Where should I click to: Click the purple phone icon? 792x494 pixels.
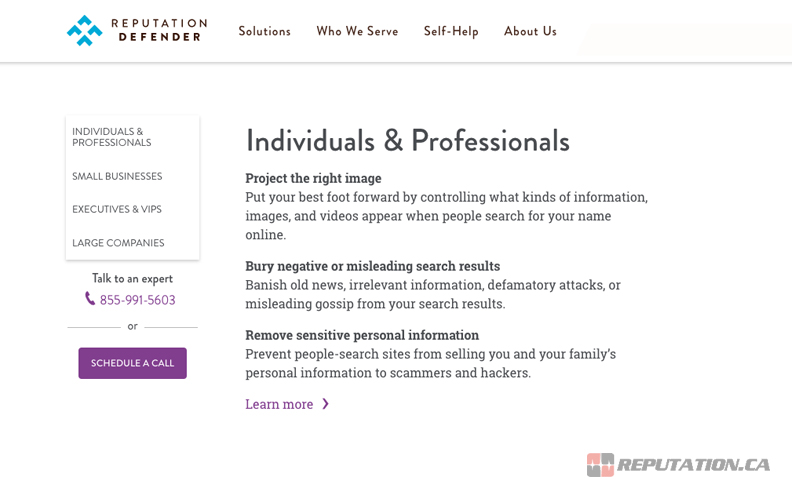90,299
